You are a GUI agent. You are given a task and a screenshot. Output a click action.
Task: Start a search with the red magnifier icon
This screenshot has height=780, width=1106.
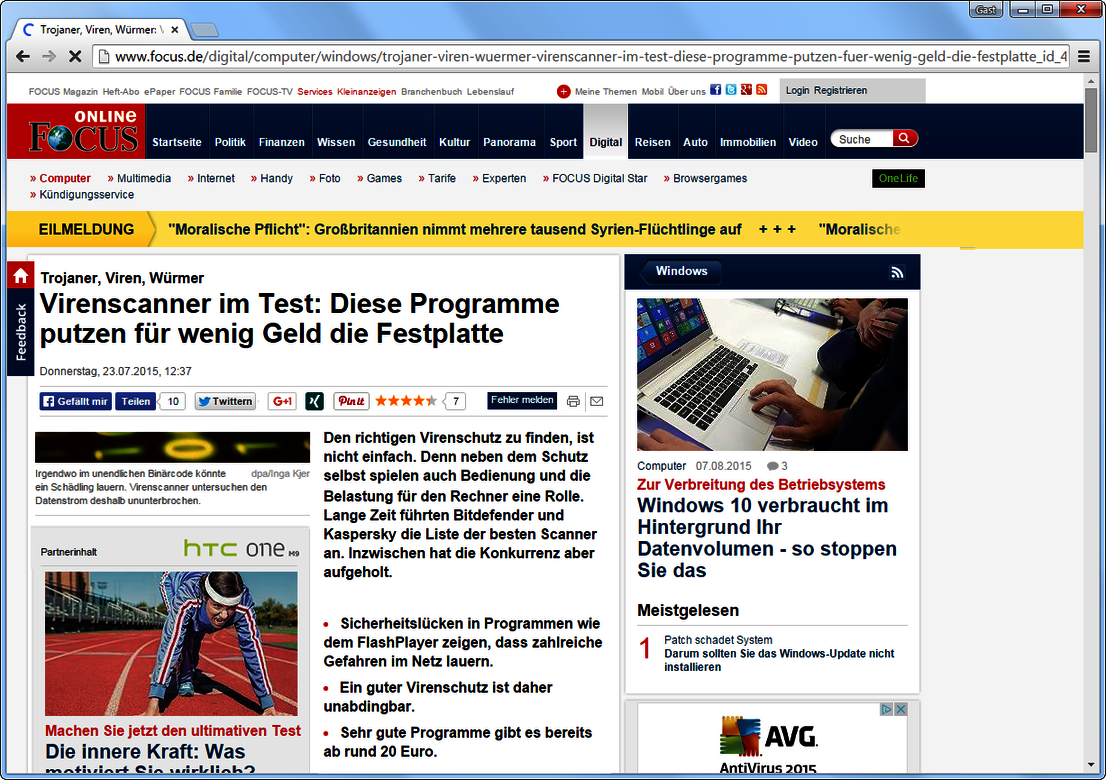[x=904, y=138]
